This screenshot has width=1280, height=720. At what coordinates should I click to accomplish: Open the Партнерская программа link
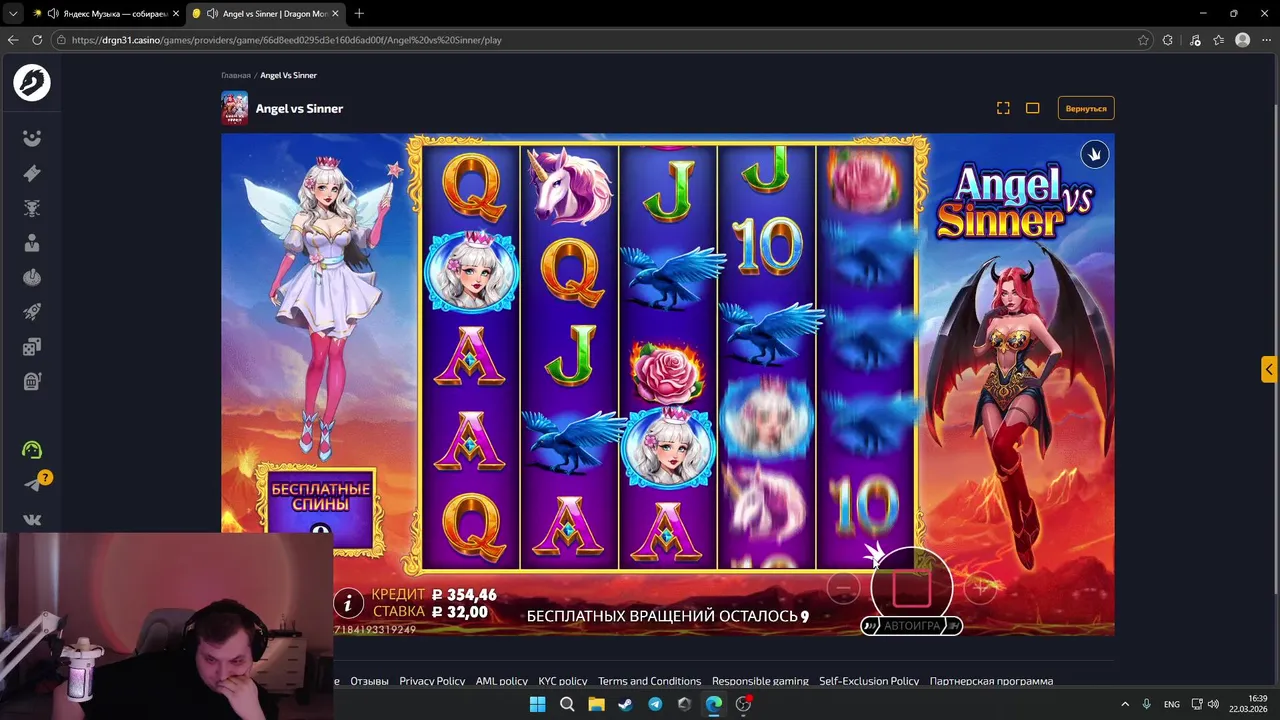tap(991, 681)
